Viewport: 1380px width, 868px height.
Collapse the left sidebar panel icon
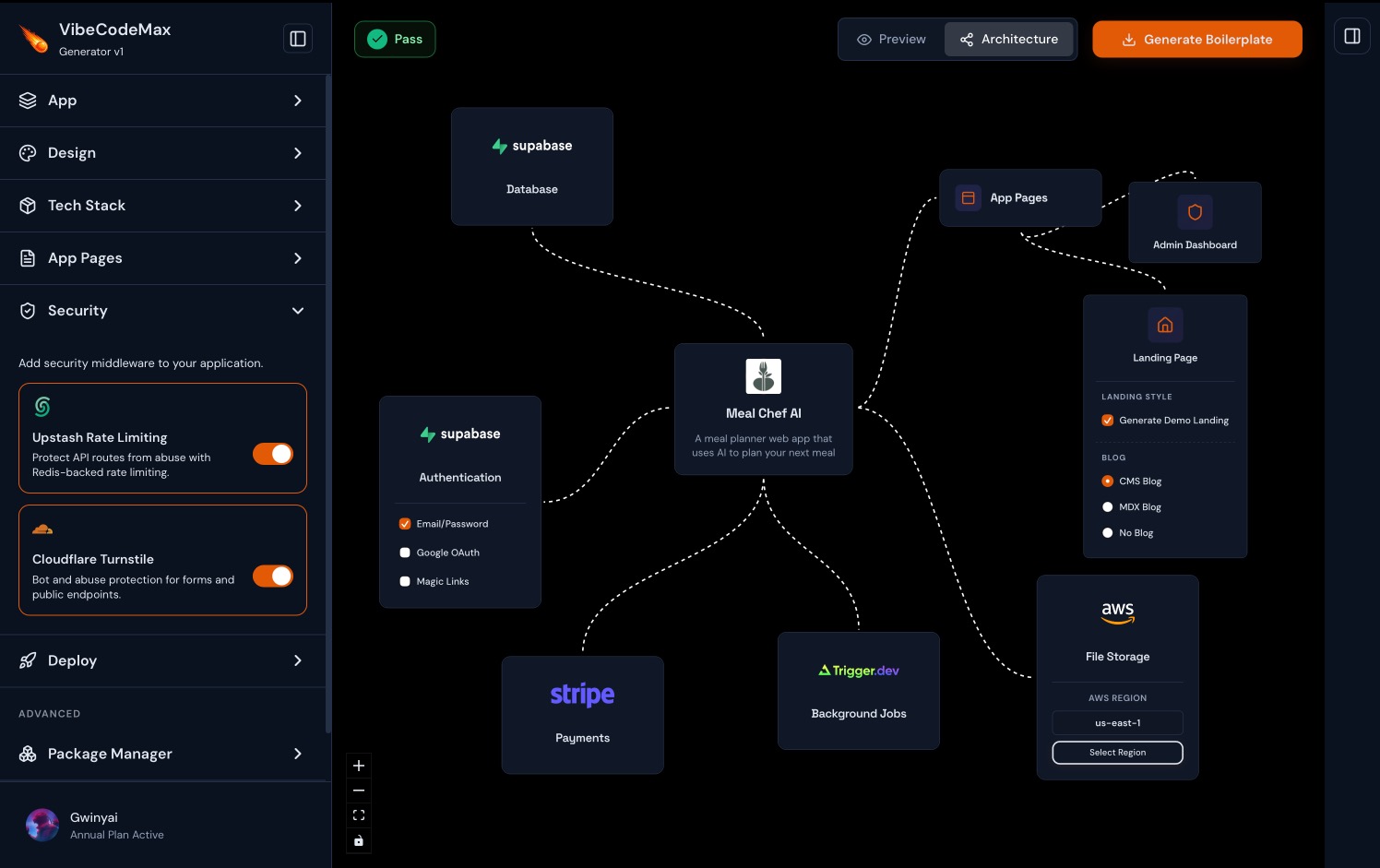(298, 39)
